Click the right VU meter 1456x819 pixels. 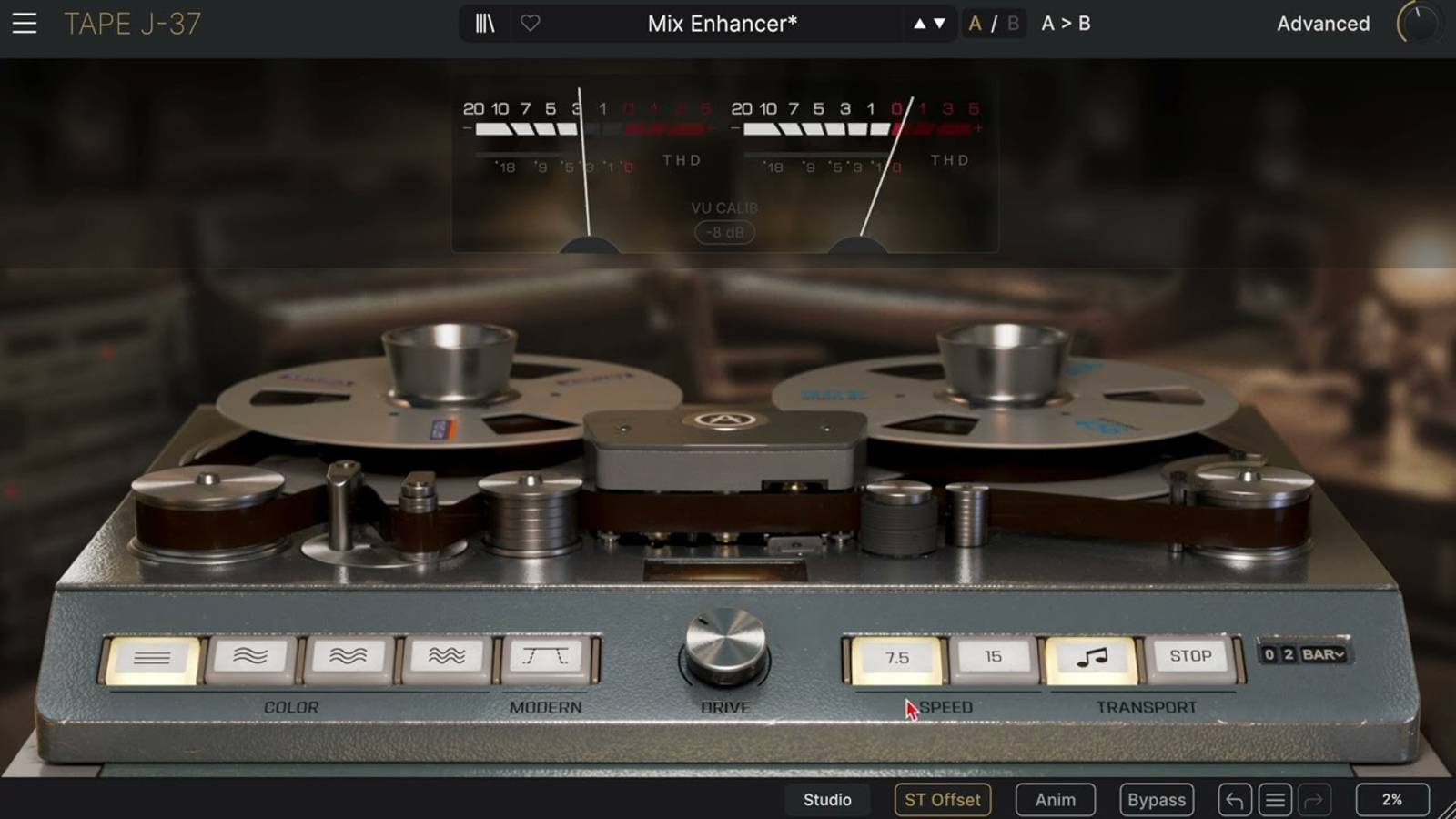pos(856,168)
